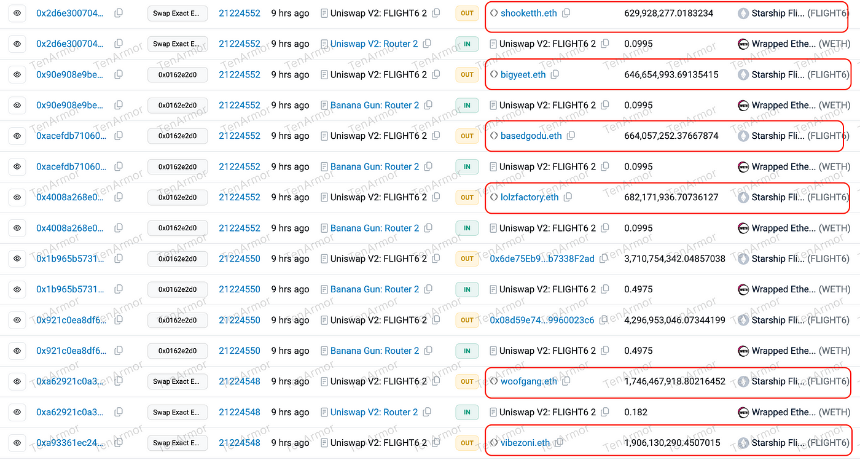This screenshot has height=460, width=860.
Task: Select the 0.182 WETH amount
Action: coord(636,412)
